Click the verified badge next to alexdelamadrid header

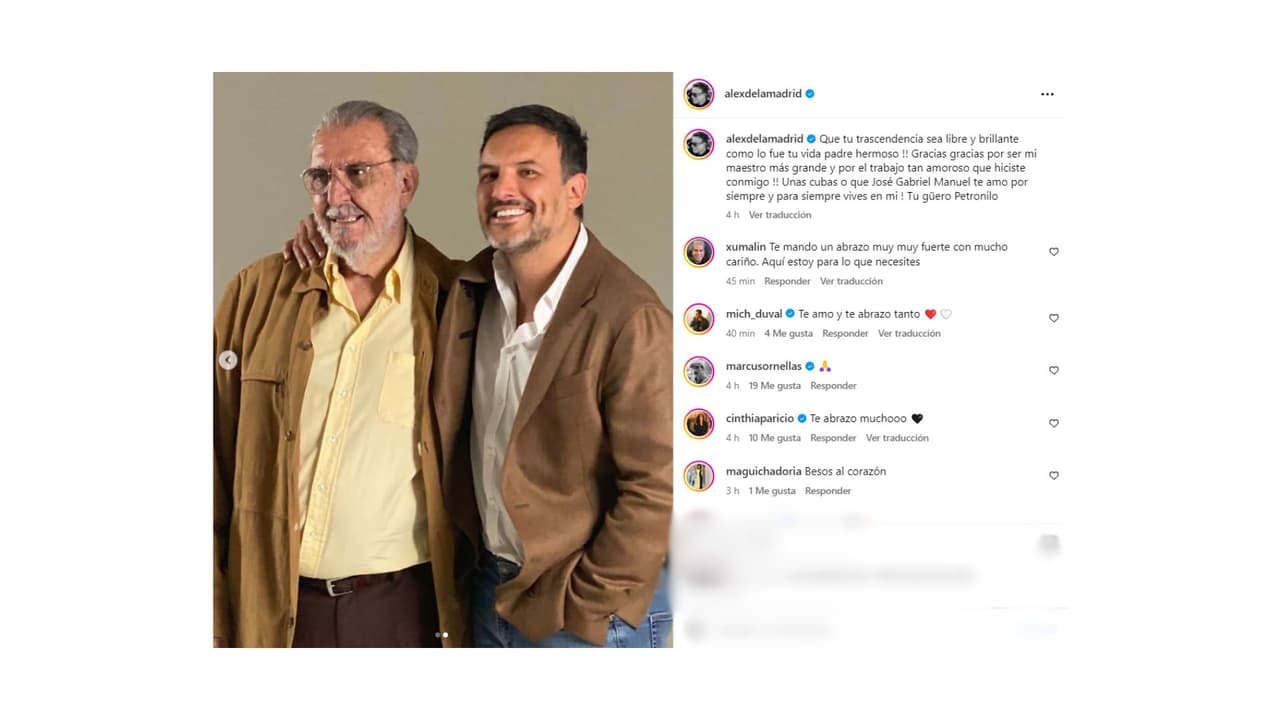click(x=811, y=93)
